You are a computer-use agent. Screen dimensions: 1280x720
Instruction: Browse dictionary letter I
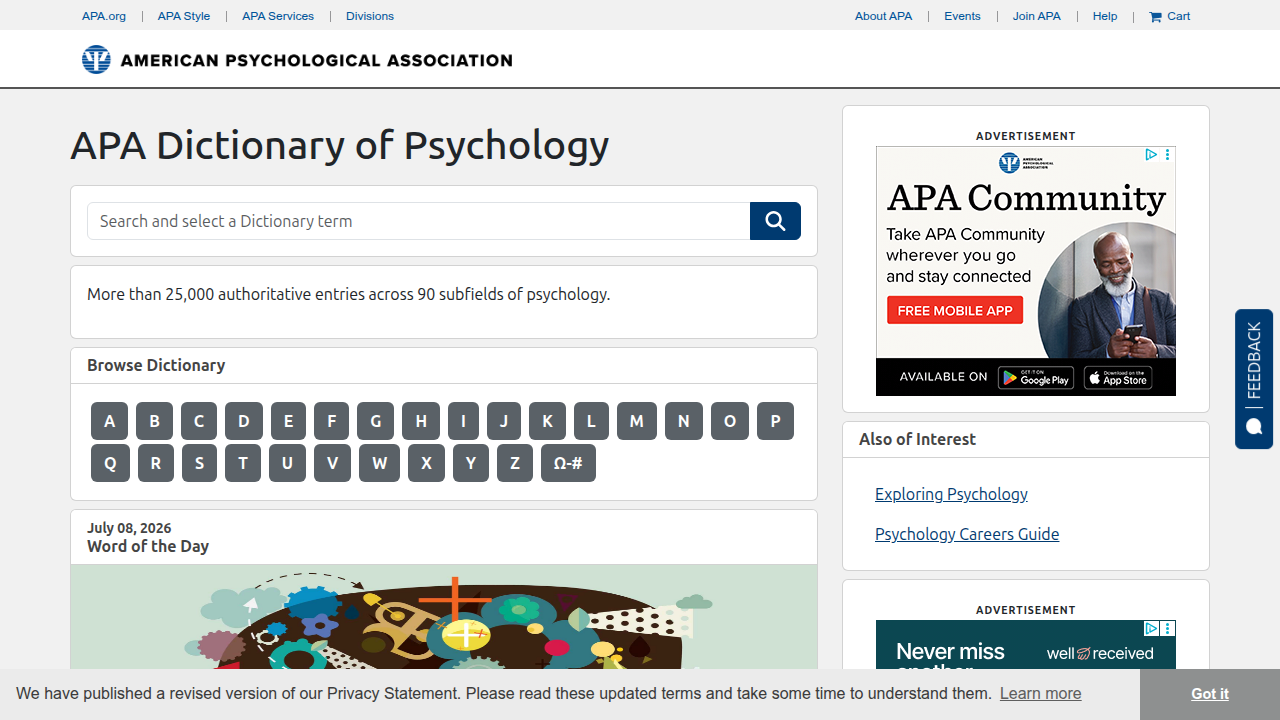[463, 421]
